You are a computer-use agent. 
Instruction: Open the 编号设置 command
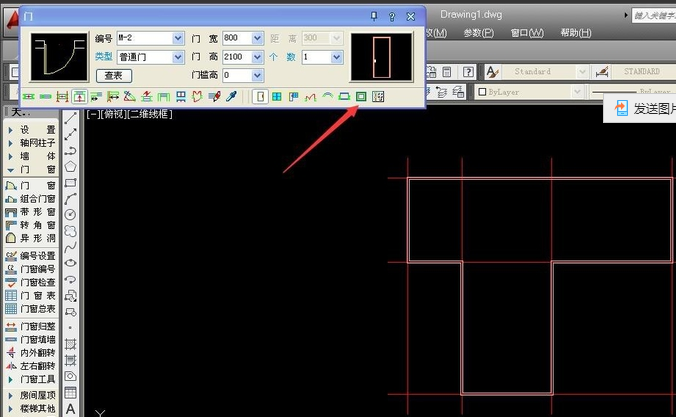click(31, 256)
